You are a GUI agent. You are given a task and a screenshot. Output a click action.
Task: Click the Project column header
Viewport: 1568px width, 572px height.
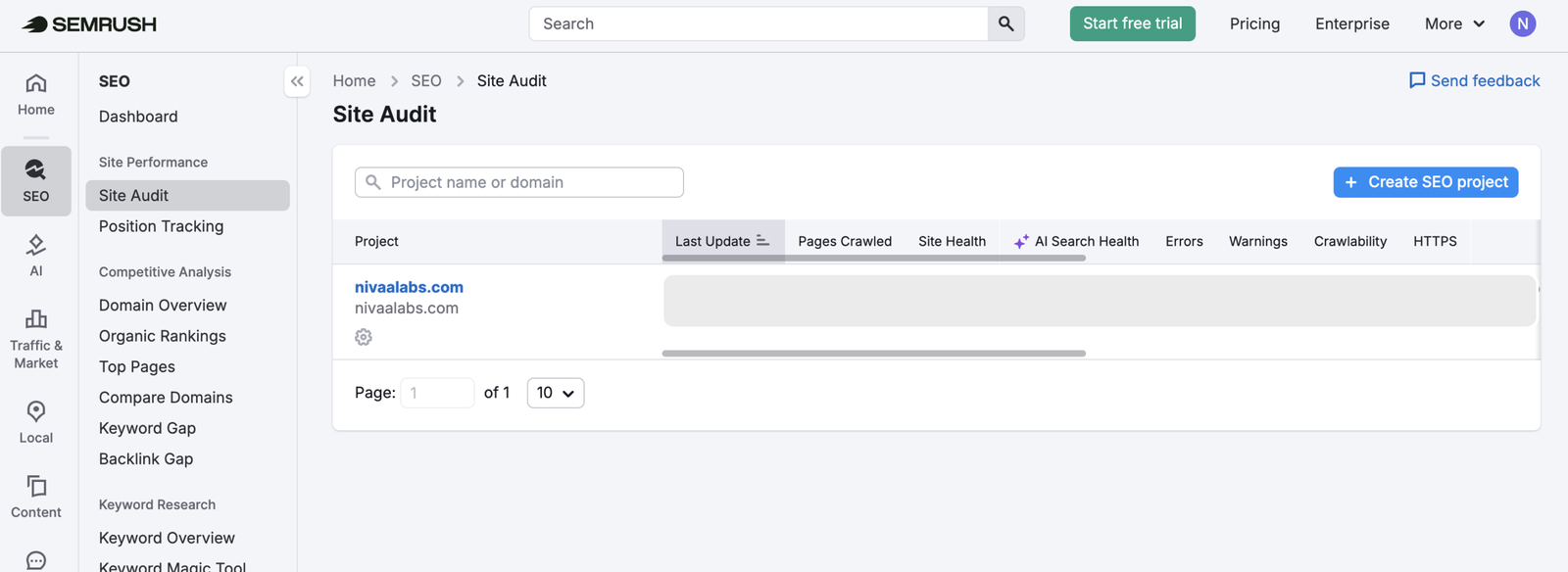pyautogui.click(x=376, y=241)
